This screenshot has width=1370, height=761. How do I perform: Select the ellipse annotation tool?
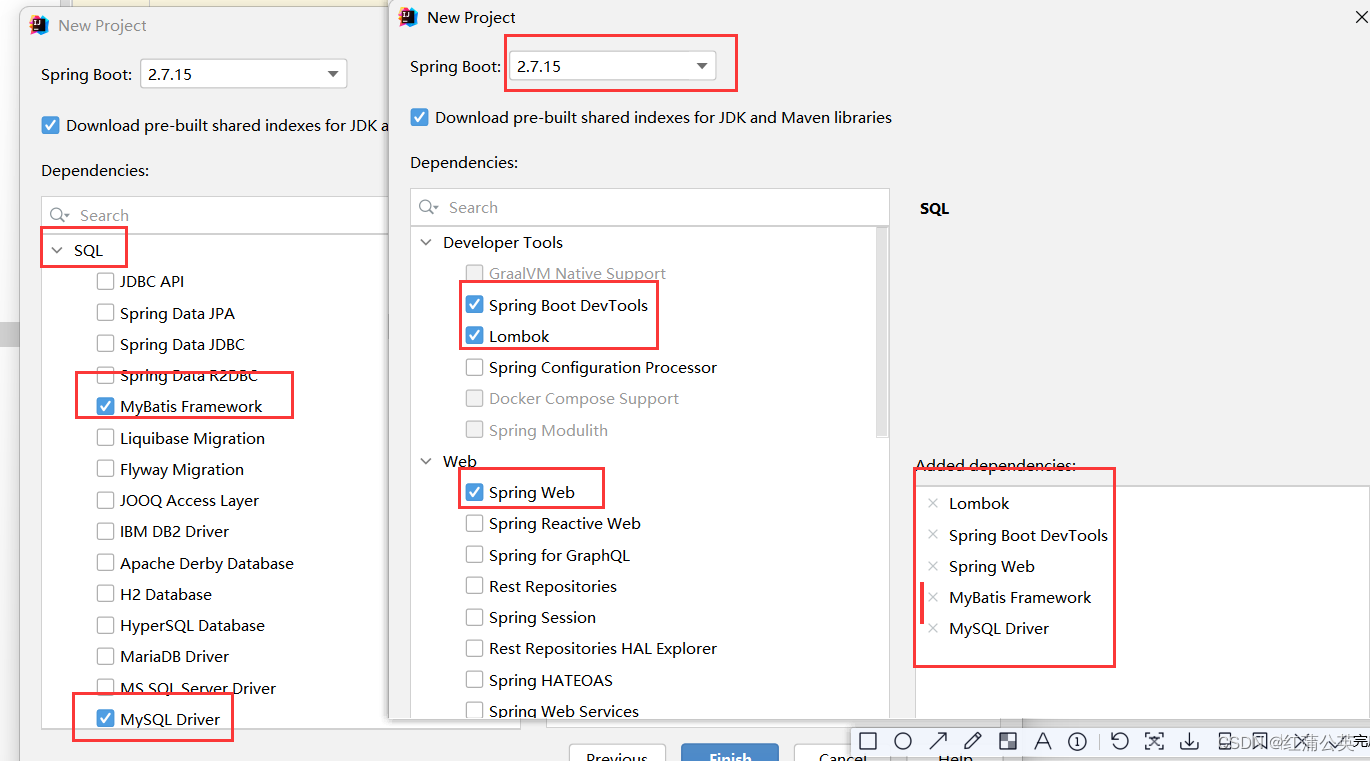tap(903, 741)
